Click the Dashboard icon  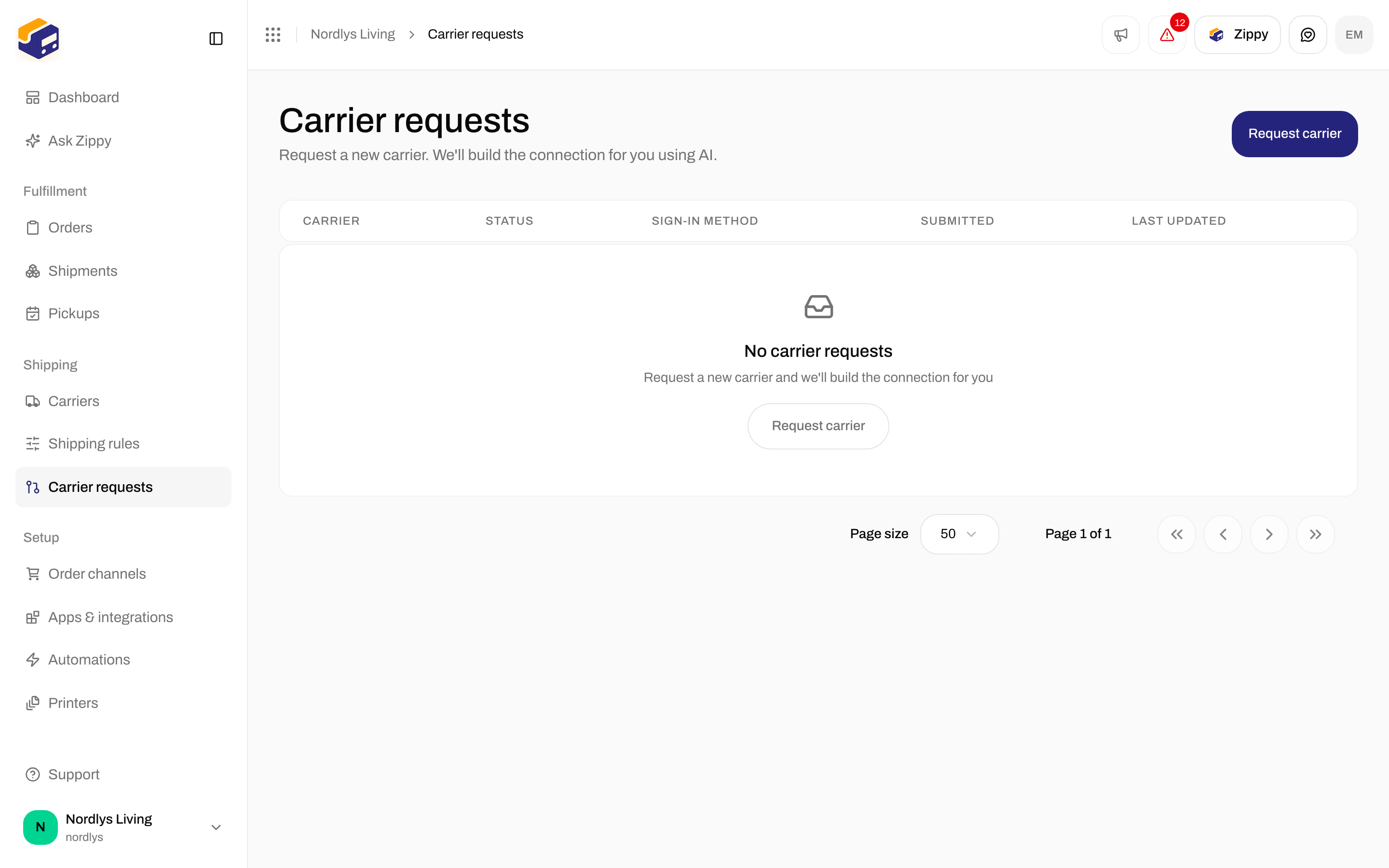[x=33, y=97]
